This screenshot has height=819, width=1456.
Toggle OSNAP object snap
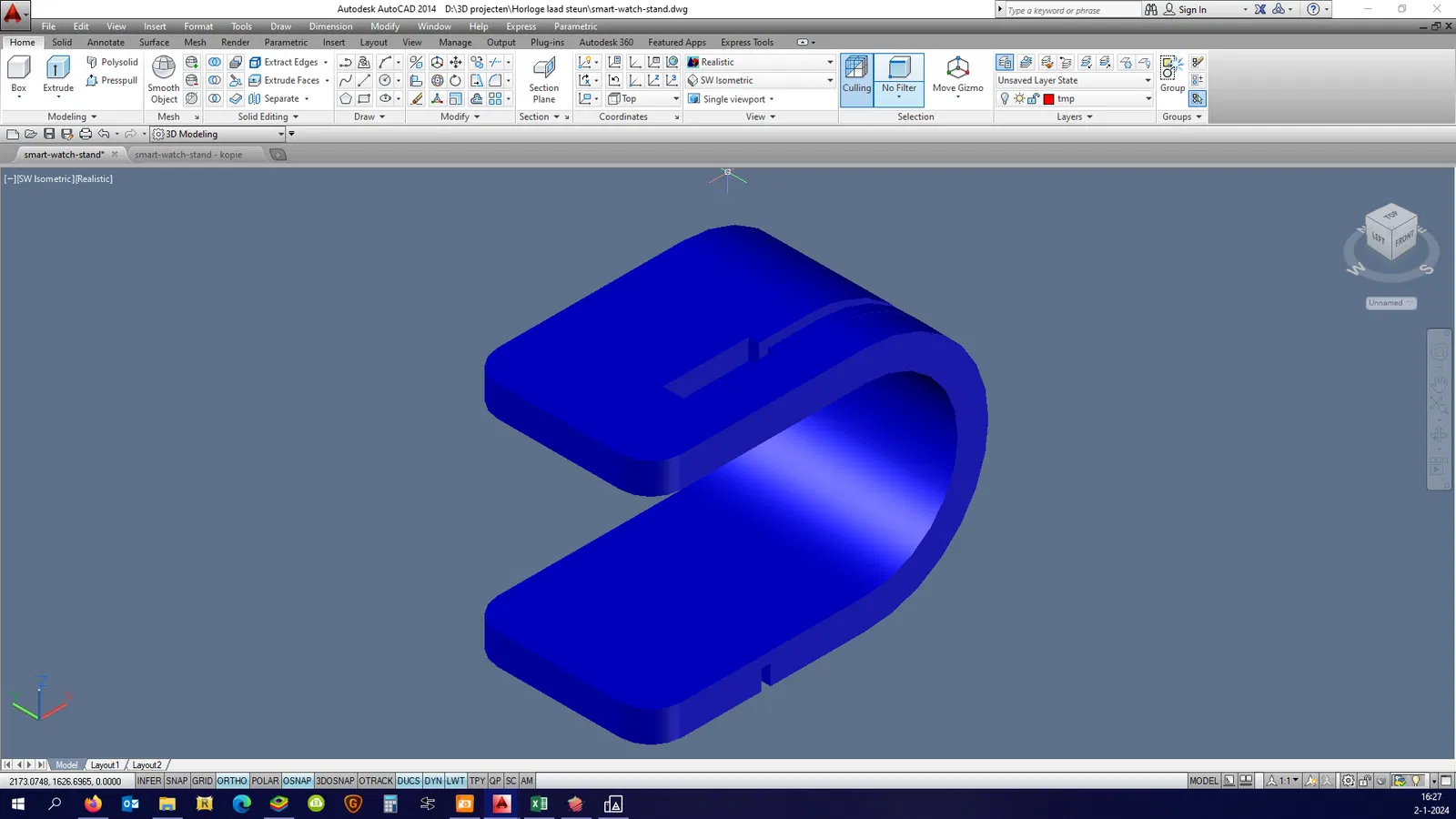pyautogui.click(x=297, y=781)
